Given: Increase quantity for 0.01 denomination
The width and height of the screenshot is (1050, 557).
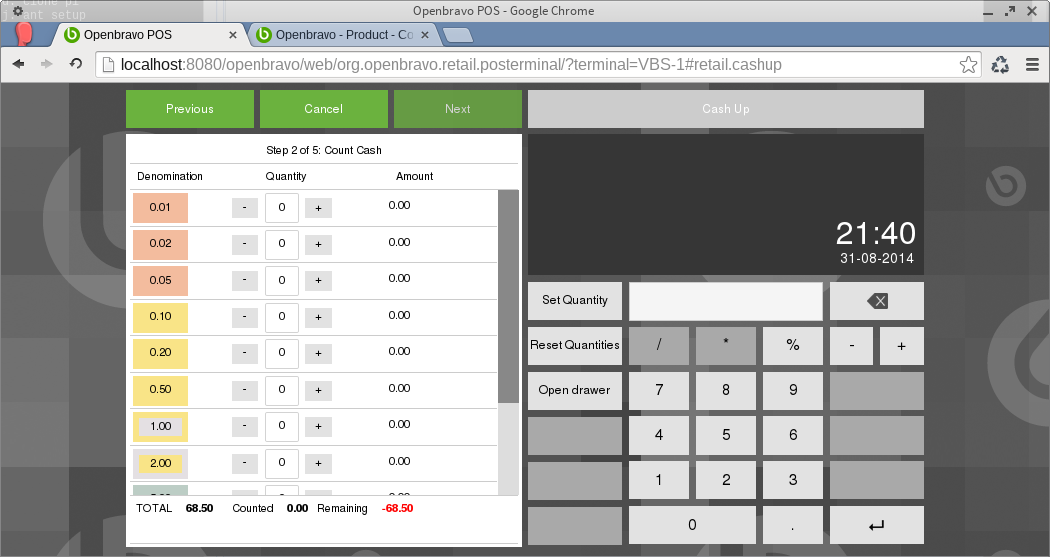Looking at the screenshot, I should pos(318,208).
